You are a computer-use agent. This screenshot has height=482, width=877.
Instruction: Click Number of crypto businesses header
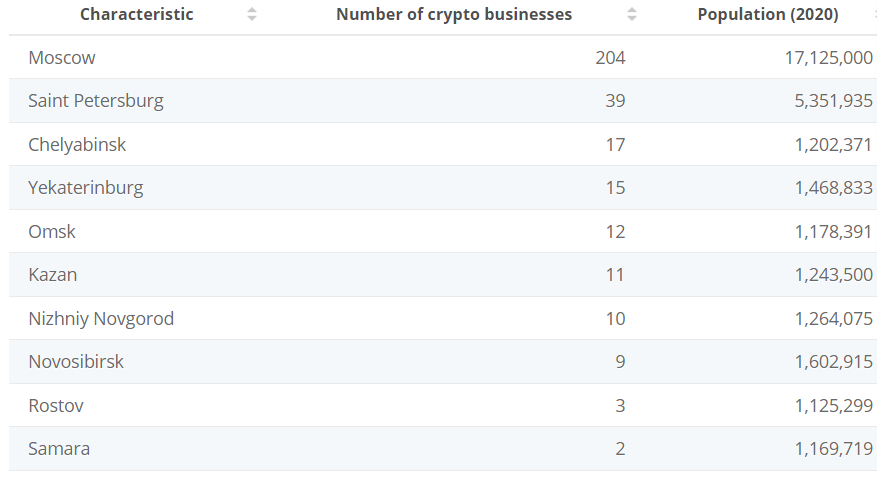[x=454, y=14]
